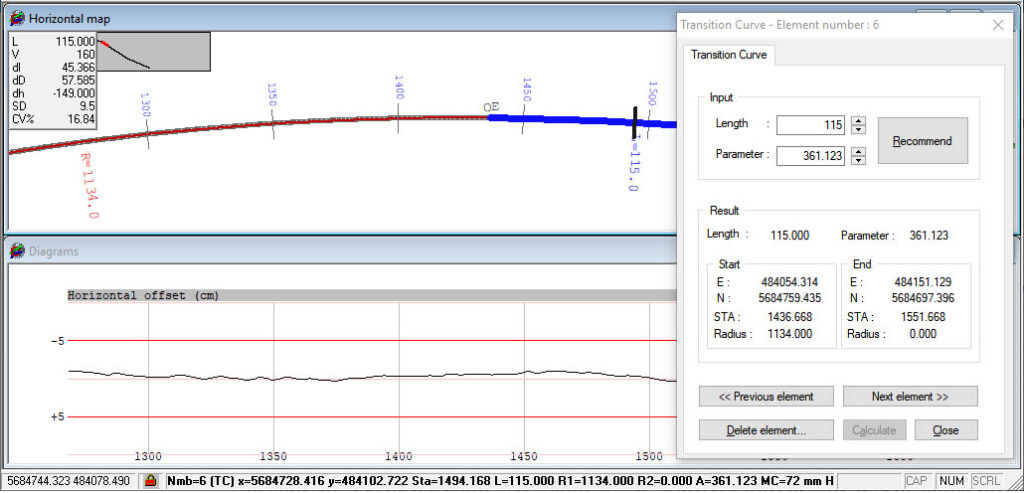Increase the Parameter value with the up arrow

coord(859,151)
